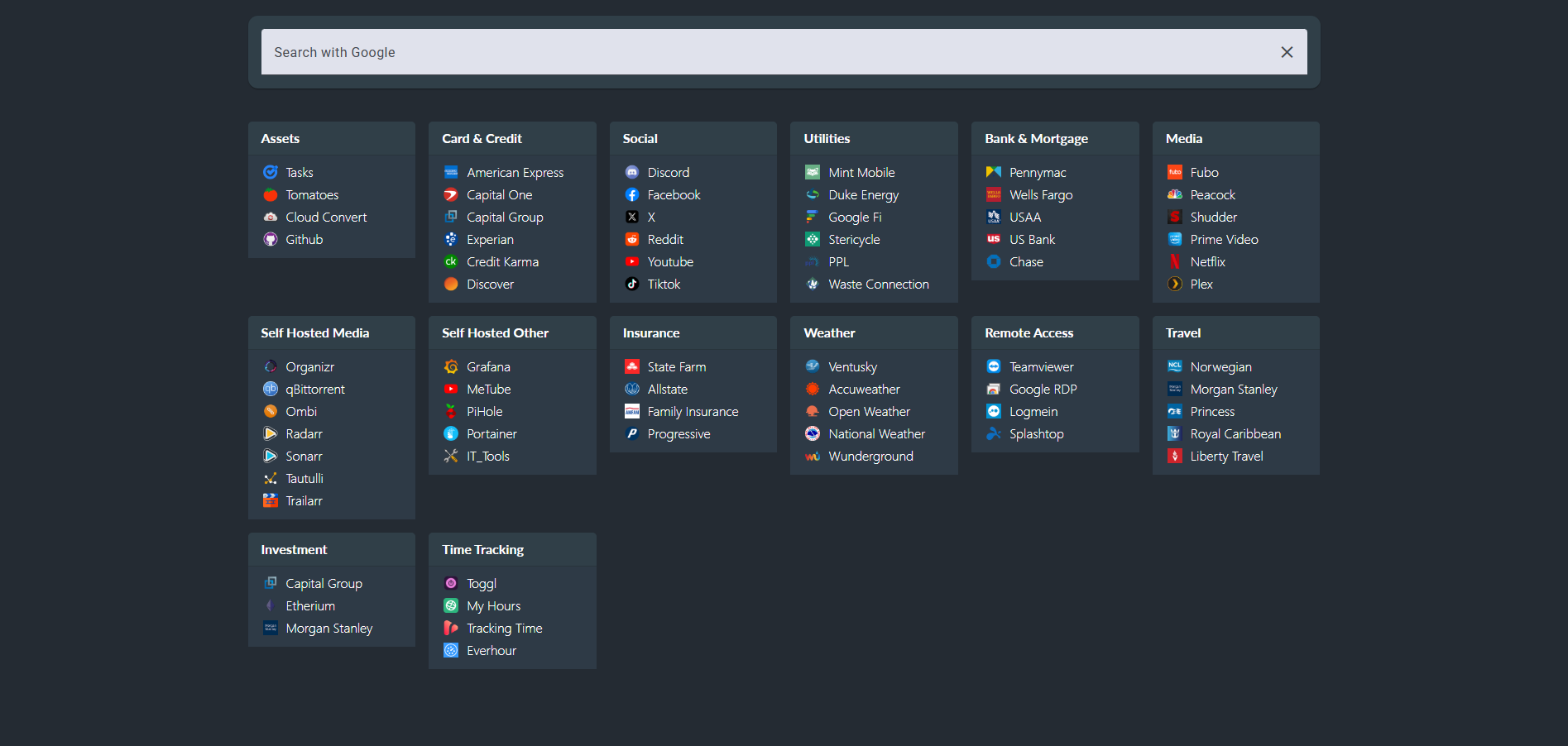Select the Netflix icon under Media

1175,261
